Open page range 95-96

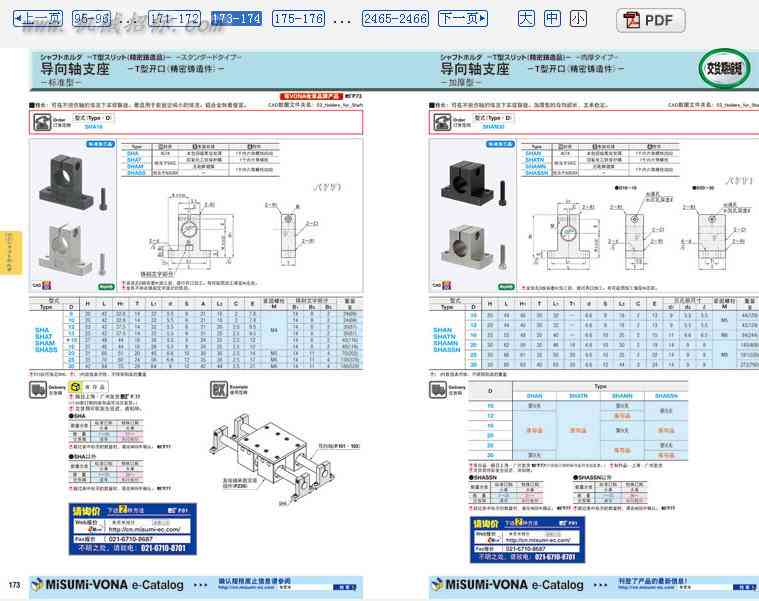coord(91,18)
